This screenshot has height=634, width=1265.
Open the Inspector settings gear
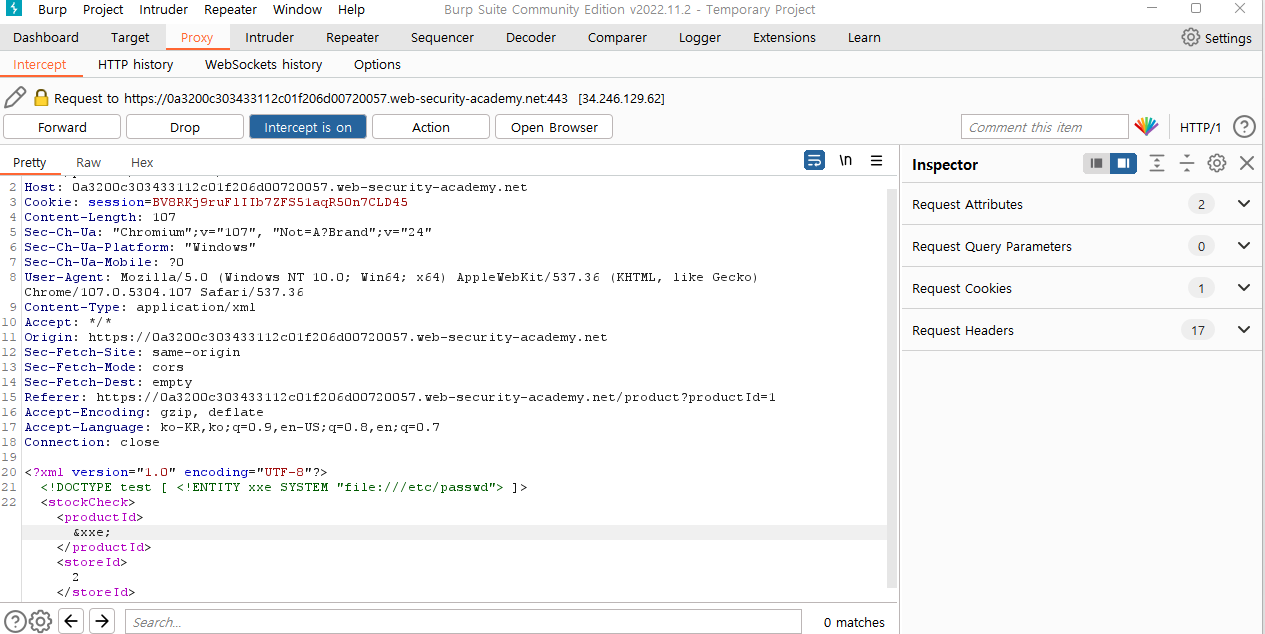(1216, 163)
